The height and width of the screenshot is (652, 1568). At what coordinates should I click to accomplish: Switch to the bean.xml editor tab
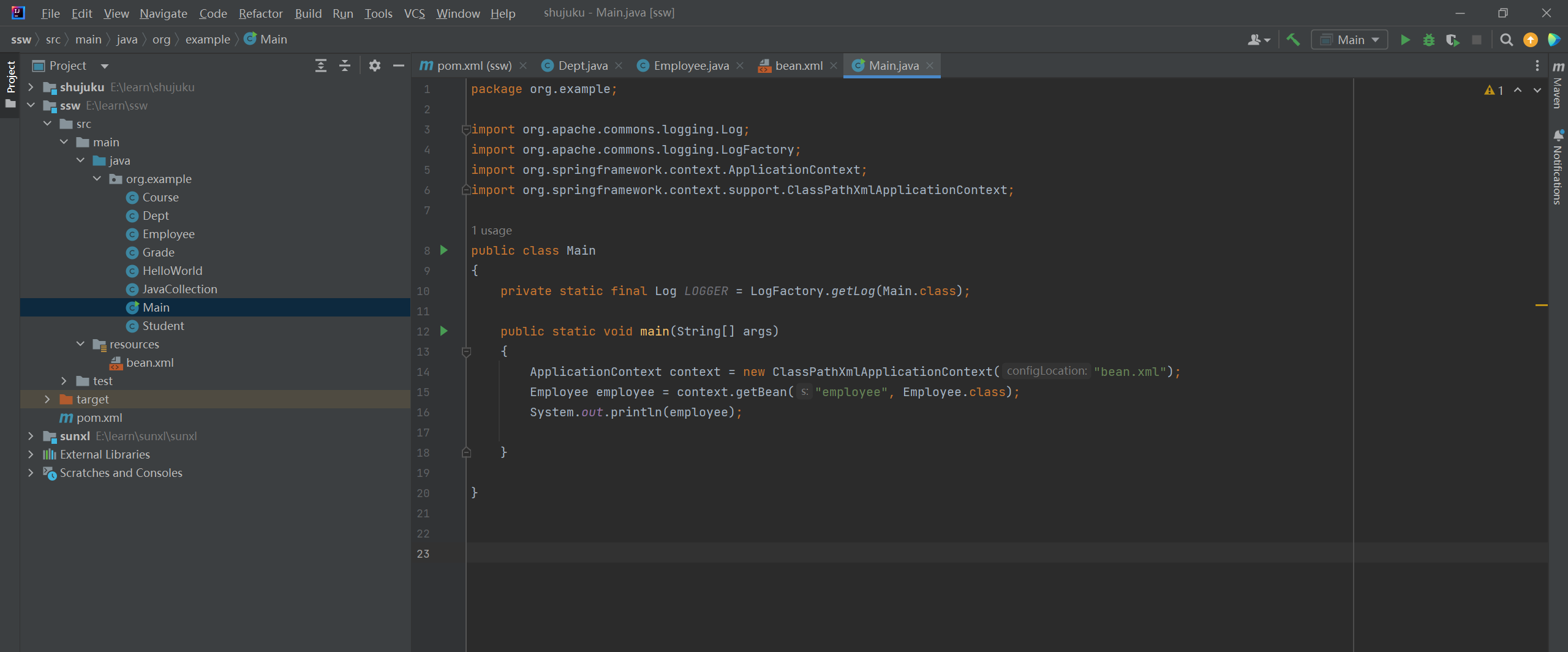(798, 66)
